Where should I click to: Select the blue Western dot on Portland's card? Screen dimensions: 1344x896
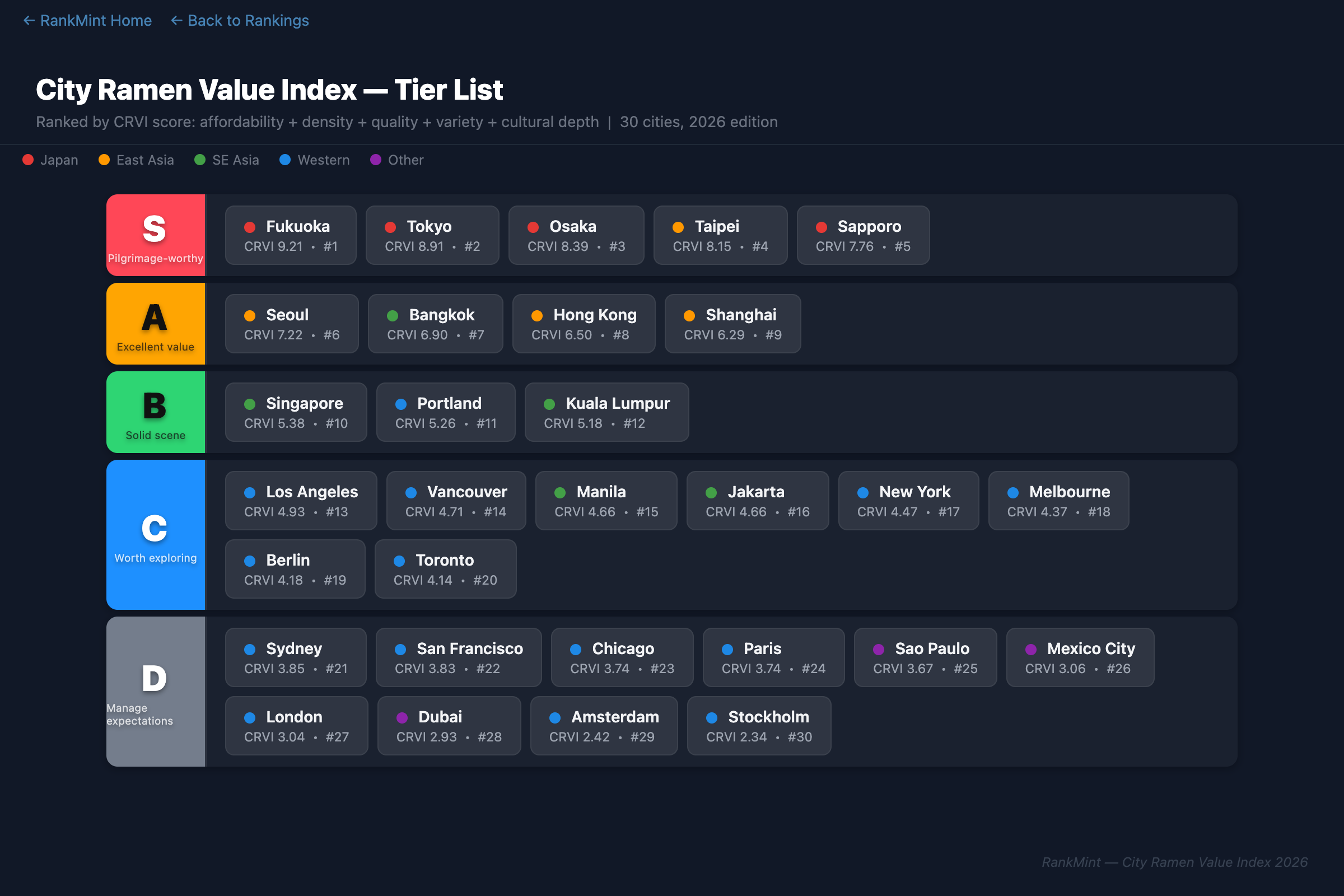[400, 403]
